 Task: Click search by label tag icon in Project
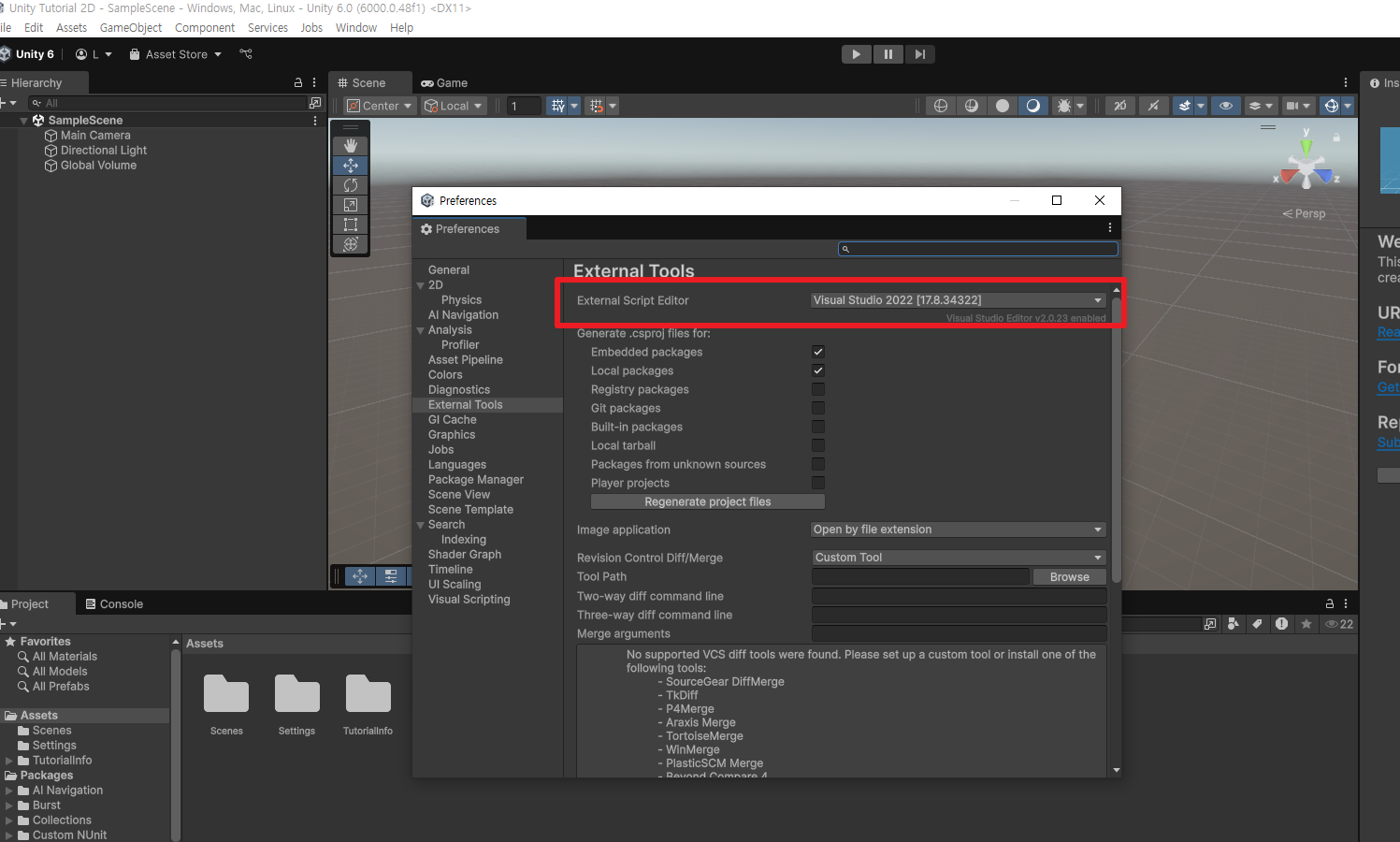(x=1257, y=624)
